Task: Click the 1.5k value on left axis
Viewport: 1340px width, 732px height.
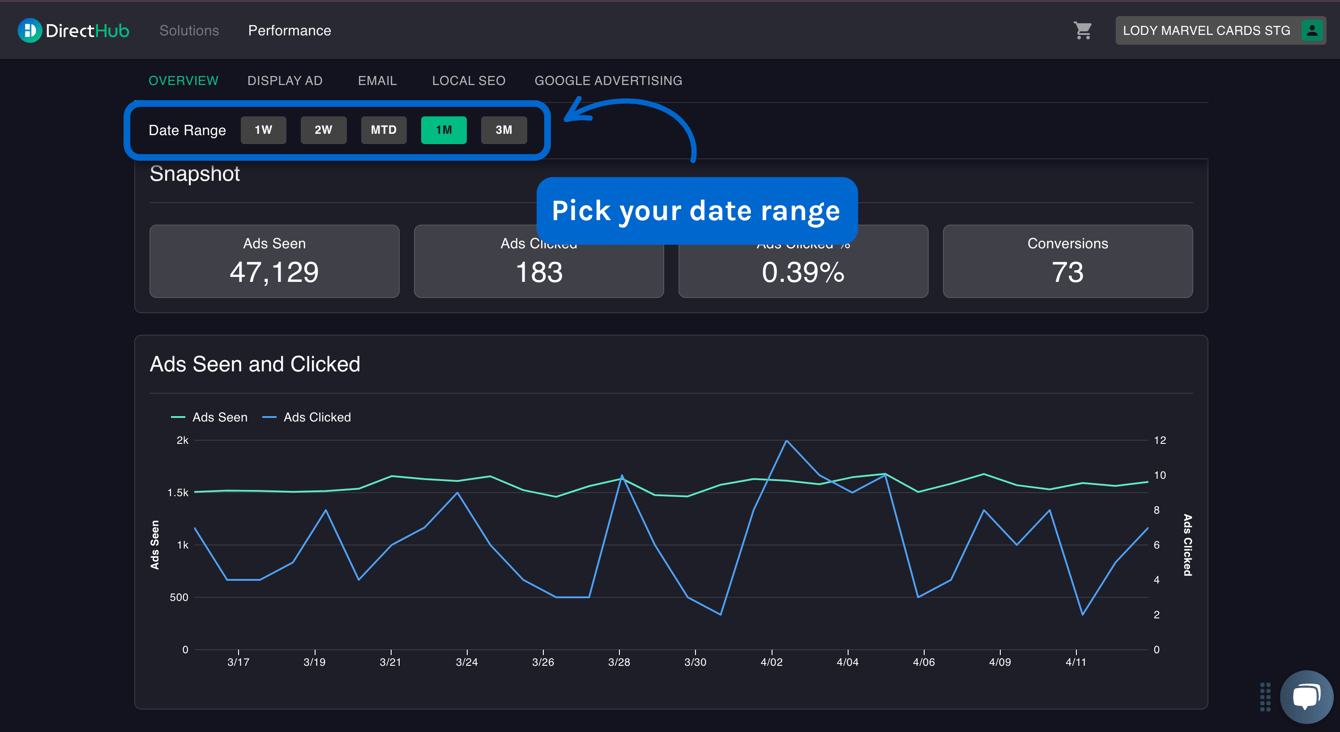Action: pos(178,493)
